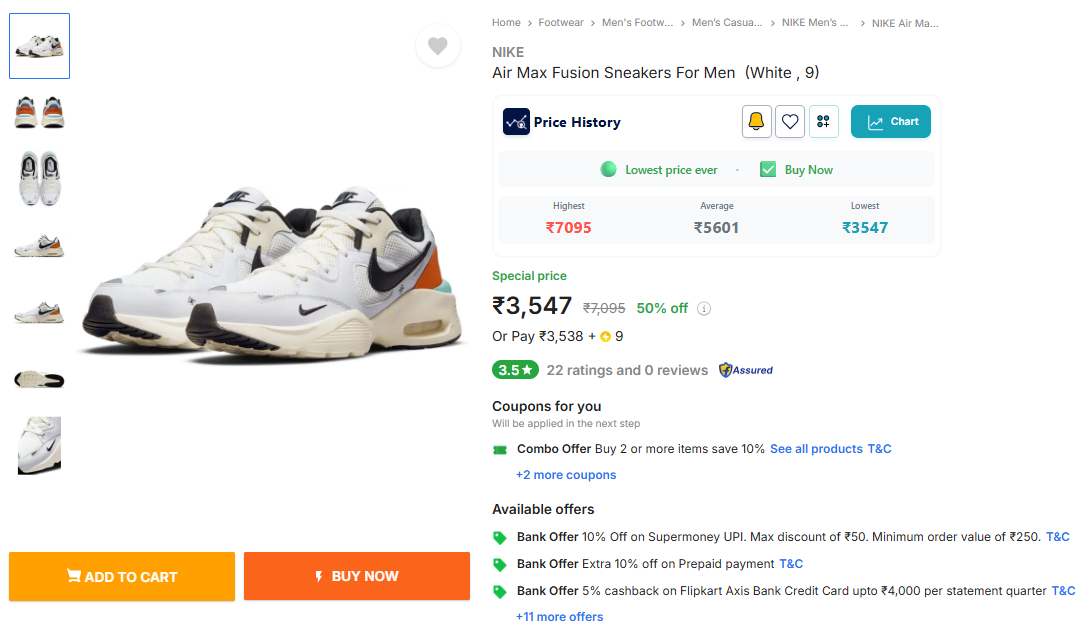
Task: Expand +2 more coupons
Action: point(566,475)
